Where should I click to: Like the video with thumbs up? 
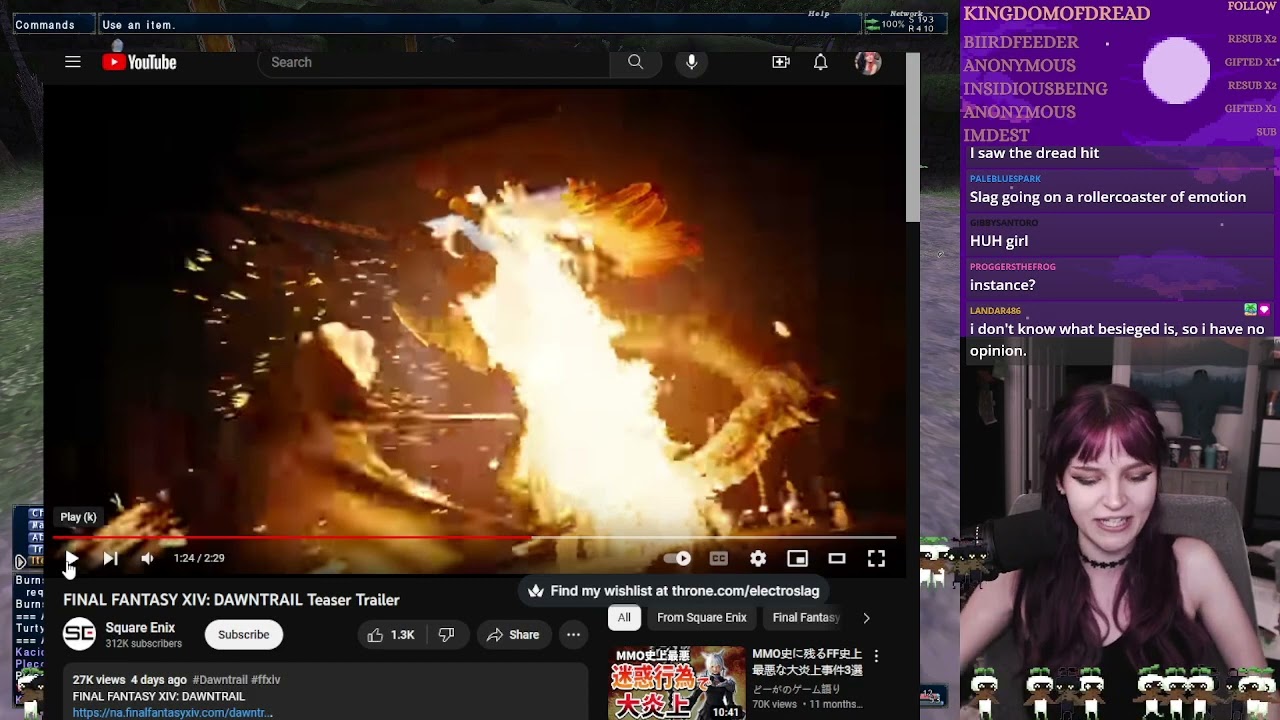pos(390,635)
